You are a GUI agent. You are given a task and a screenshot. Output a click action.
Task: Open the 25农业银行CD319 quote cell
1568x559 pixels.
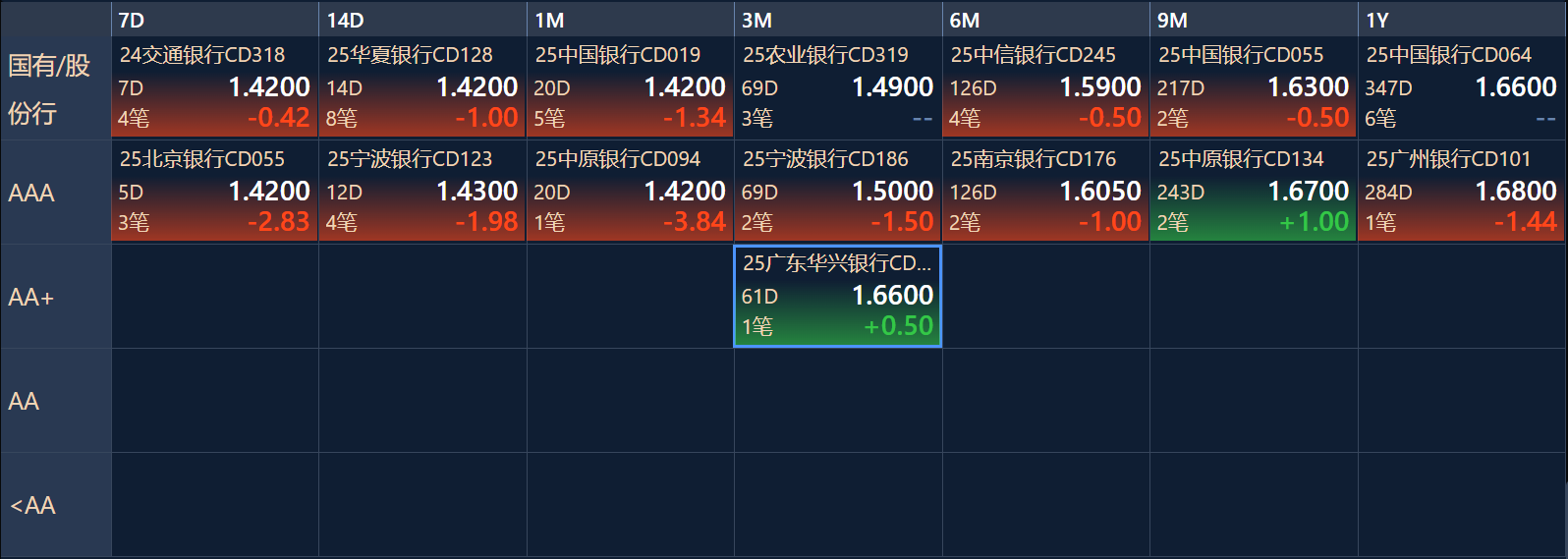tap(838, 87)
